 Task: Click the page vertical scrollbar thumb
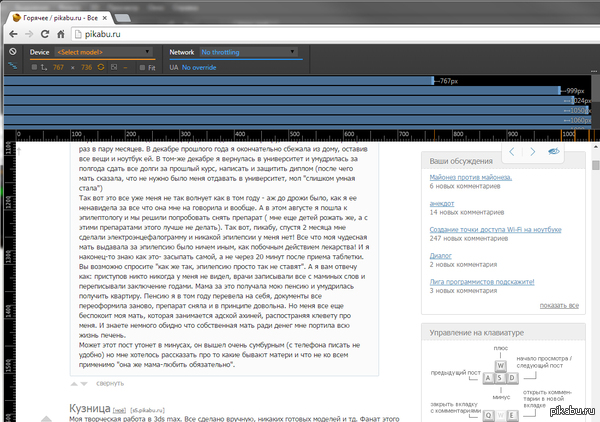click(x=595, y=165)
